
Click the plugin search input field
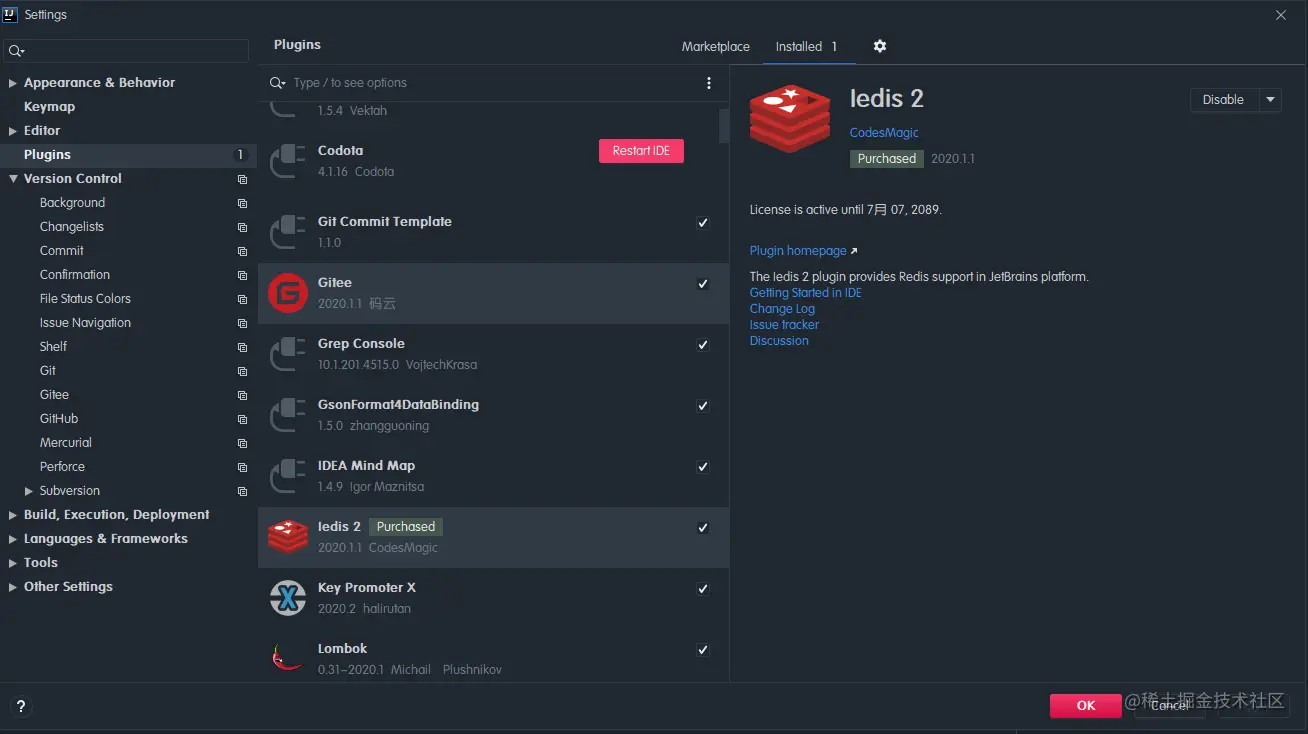pyautogui.click(x=495, y=83)
